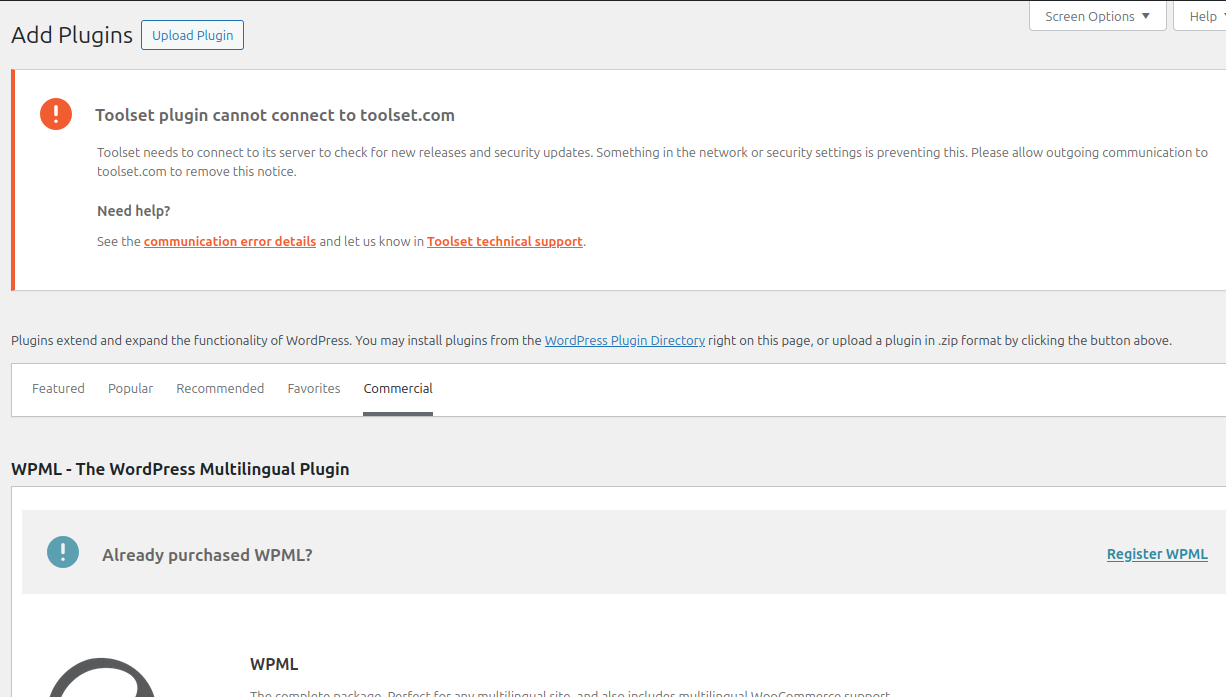Viewport: 1226px width, 697px height.
Task: Switch to the Featured tab
Action: click(x=58, y=389)
